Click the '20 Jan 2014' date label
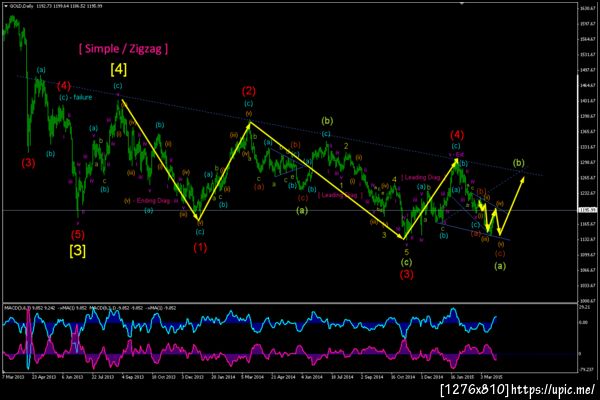Screen dimensions: 600x400 tap(223, 377)
